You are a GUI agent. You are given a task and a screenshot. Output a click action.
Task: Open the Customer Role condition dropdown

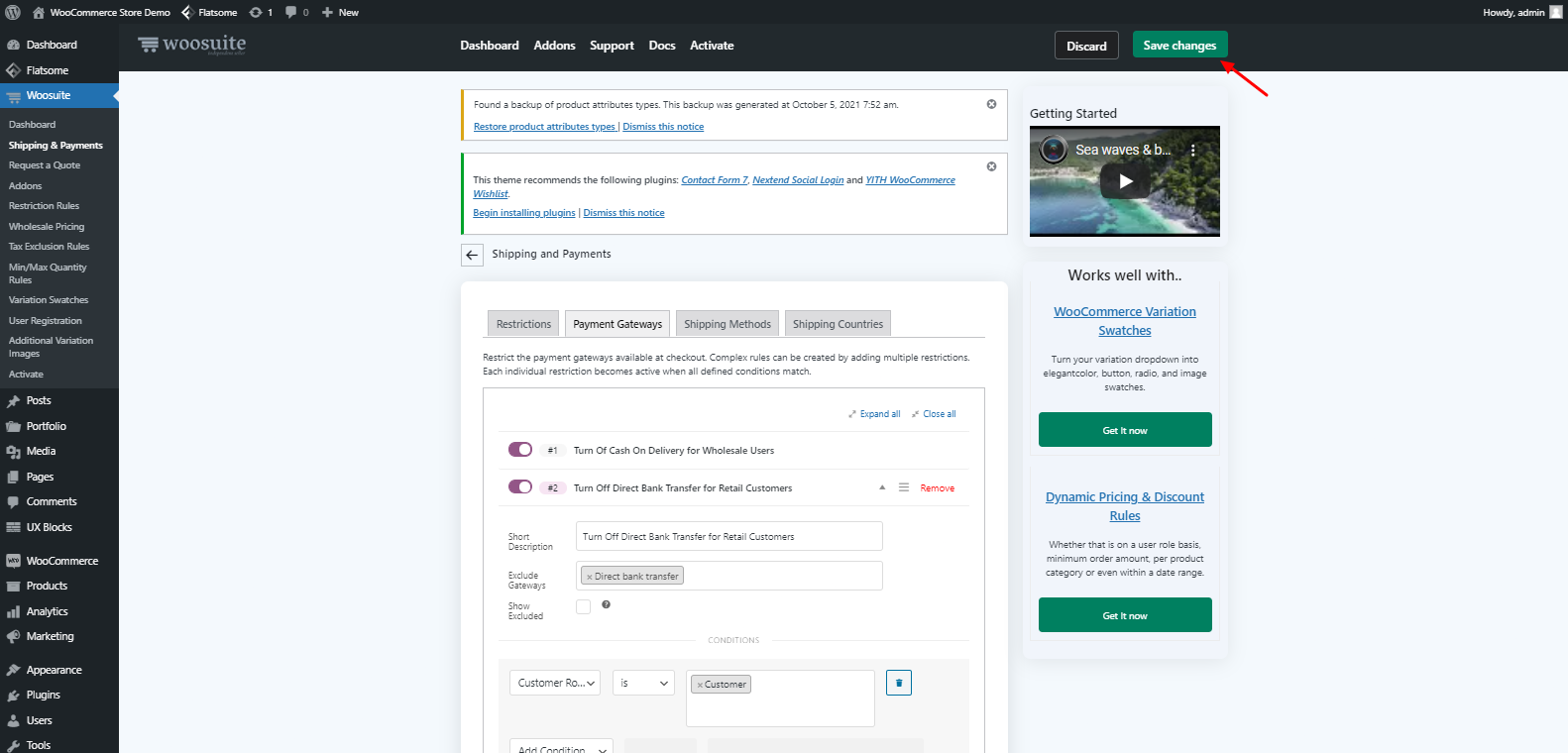pos(555,683)
